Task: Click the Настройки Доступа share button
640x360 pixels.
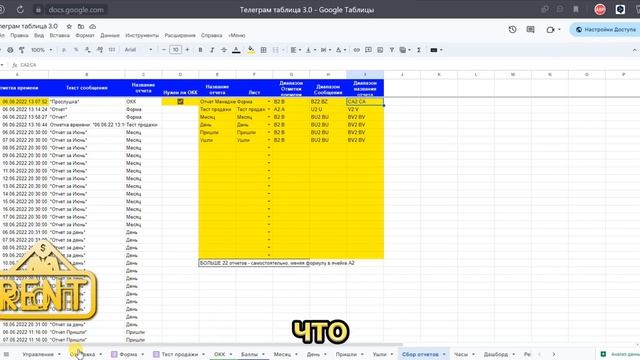Action: (606, 29)
